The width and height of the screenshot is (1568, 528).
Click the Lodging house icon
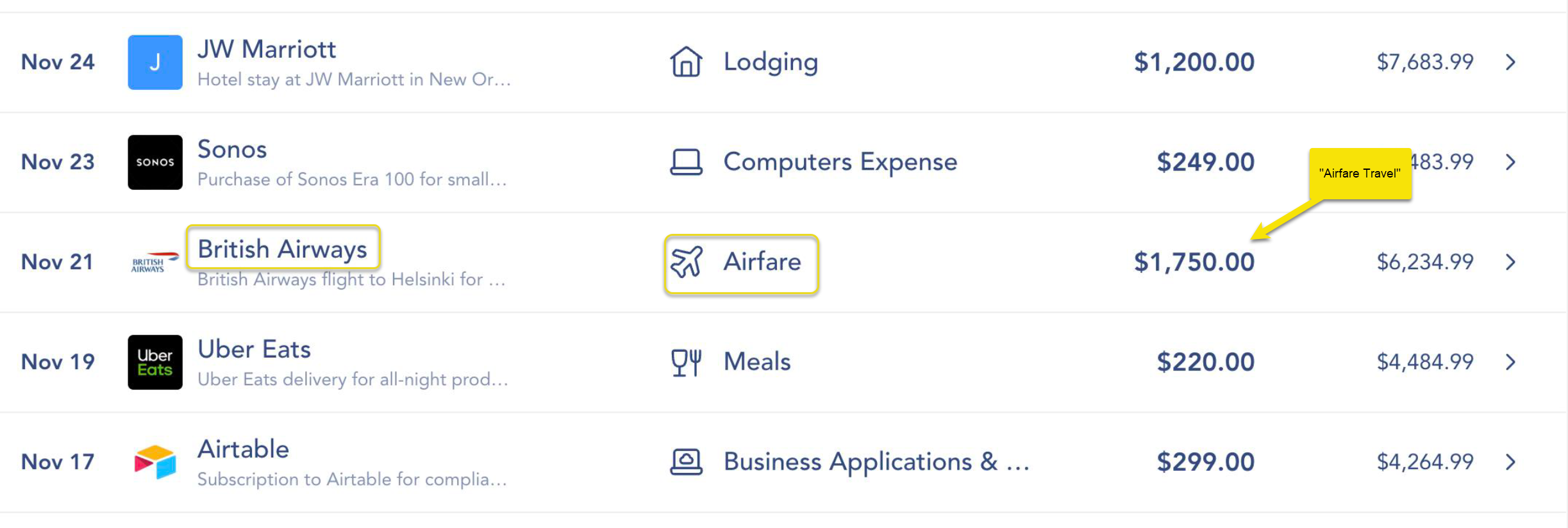686,62
